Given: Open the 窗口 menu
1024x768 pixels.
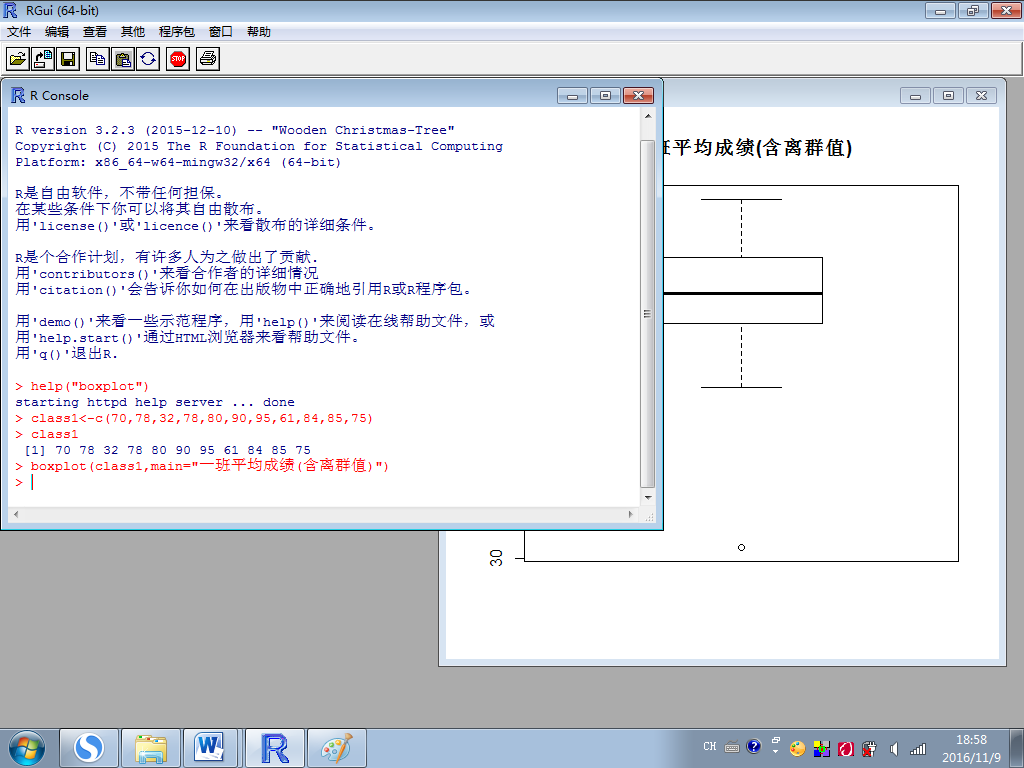Looking at the screenshot, I should (221, 32).
